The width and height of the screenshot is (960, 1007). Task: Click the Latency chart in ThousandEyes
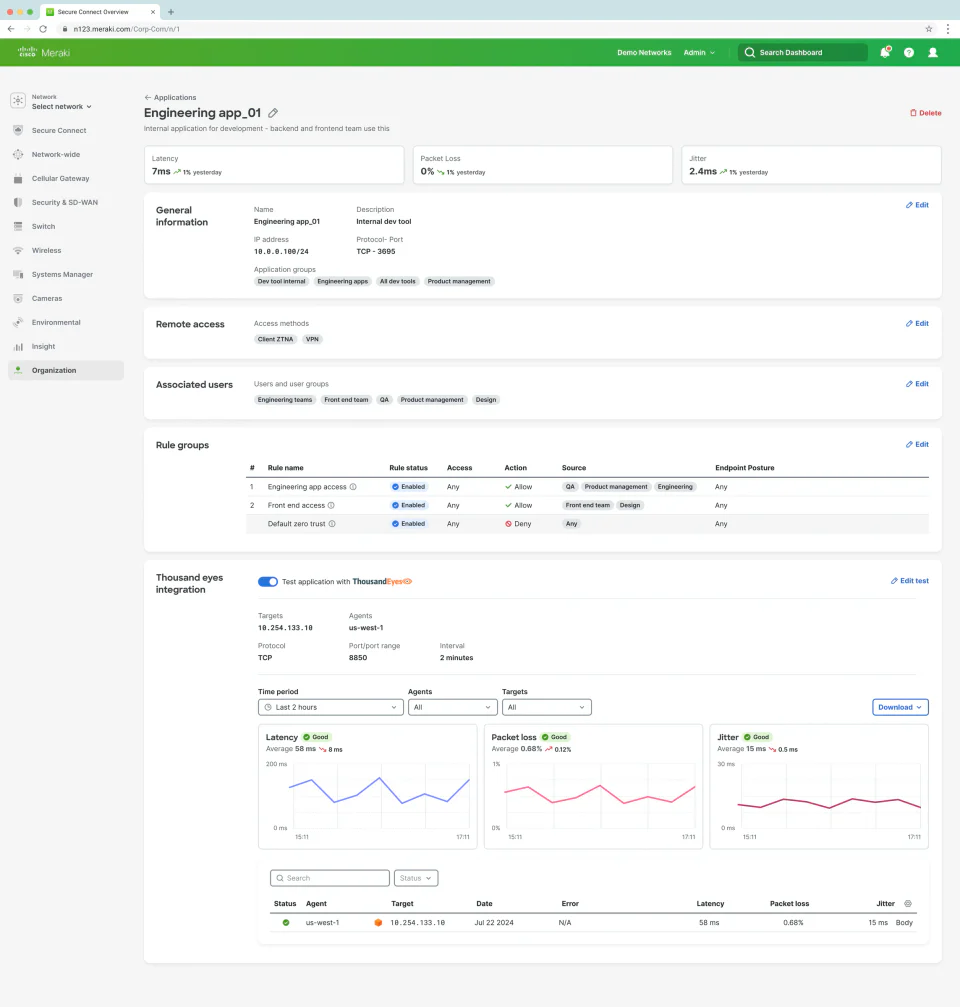367,787
